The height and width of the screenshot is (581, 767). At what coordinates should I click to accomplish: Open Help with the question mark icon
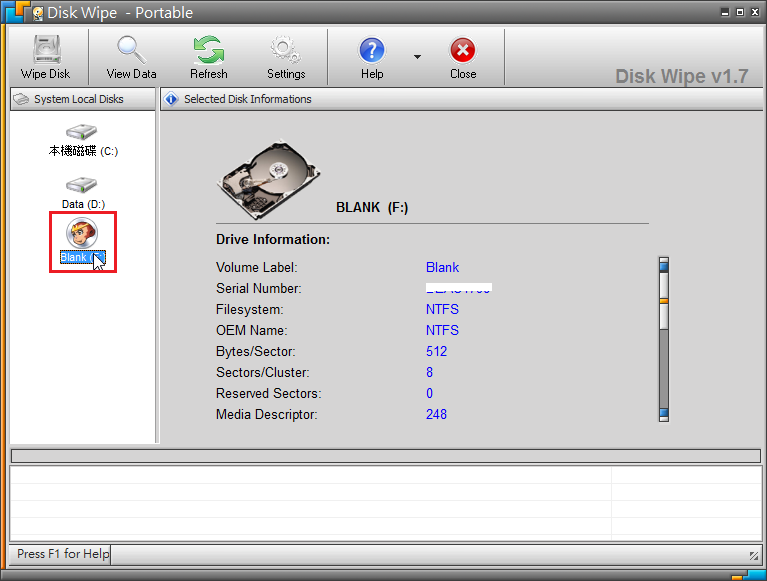click(372, 57)
